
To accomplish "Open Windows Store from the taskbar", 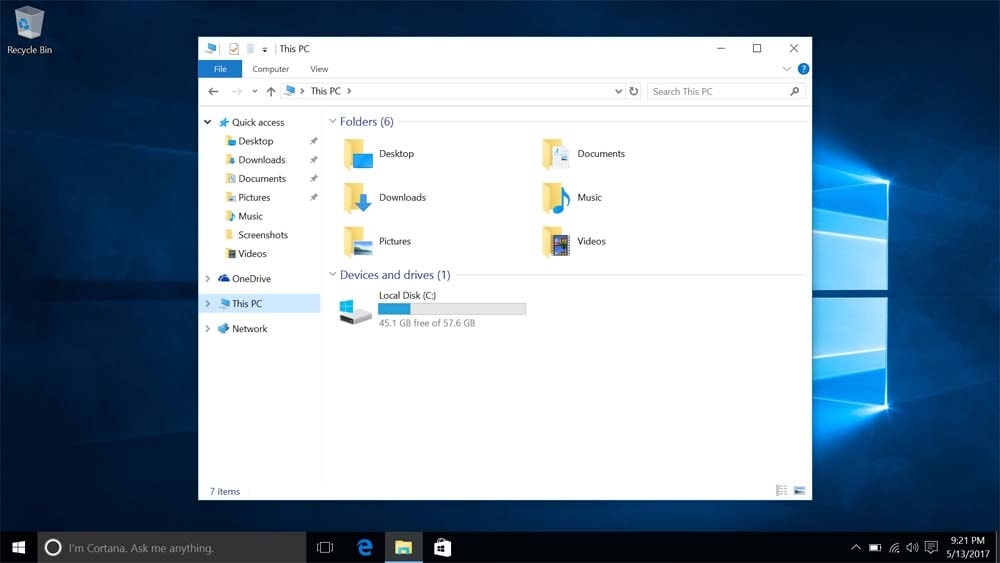I will coord(442,548).
